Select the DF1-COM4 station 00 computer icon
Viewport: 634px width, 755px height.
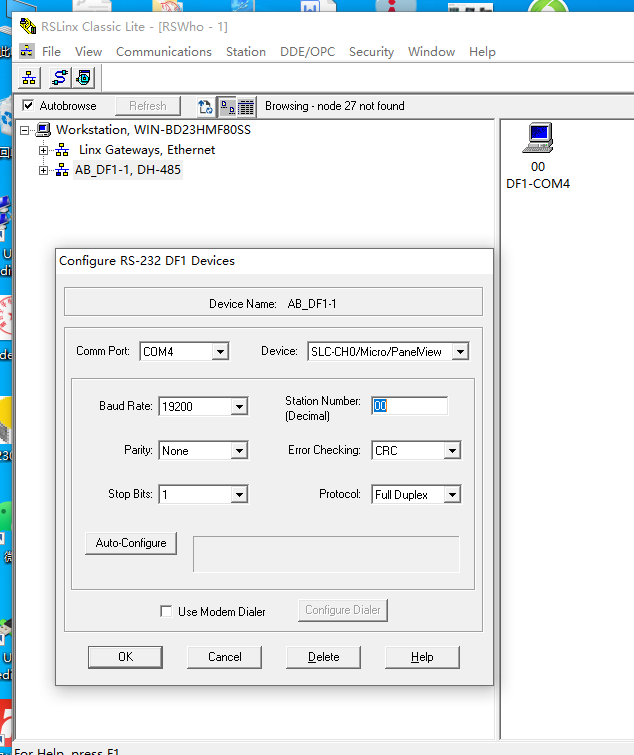pos(538,137)
